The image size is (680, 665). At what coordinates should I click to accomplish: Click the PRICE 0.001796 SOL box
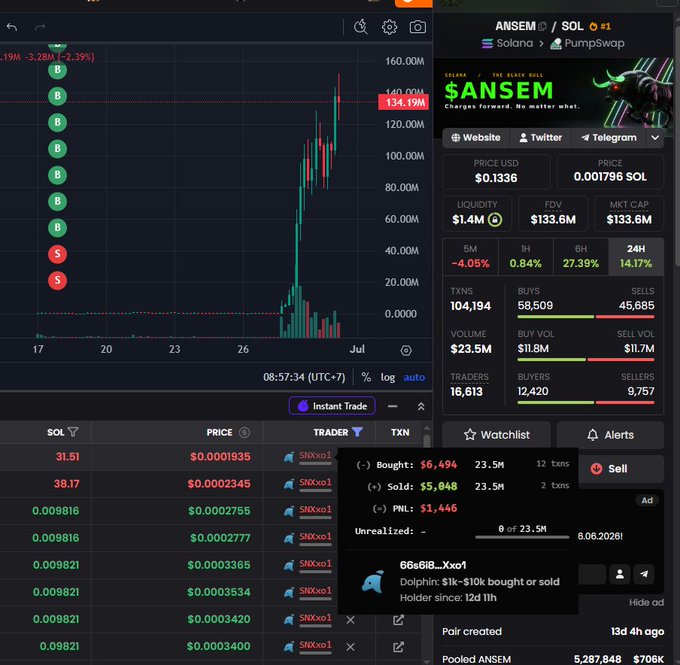610,172
